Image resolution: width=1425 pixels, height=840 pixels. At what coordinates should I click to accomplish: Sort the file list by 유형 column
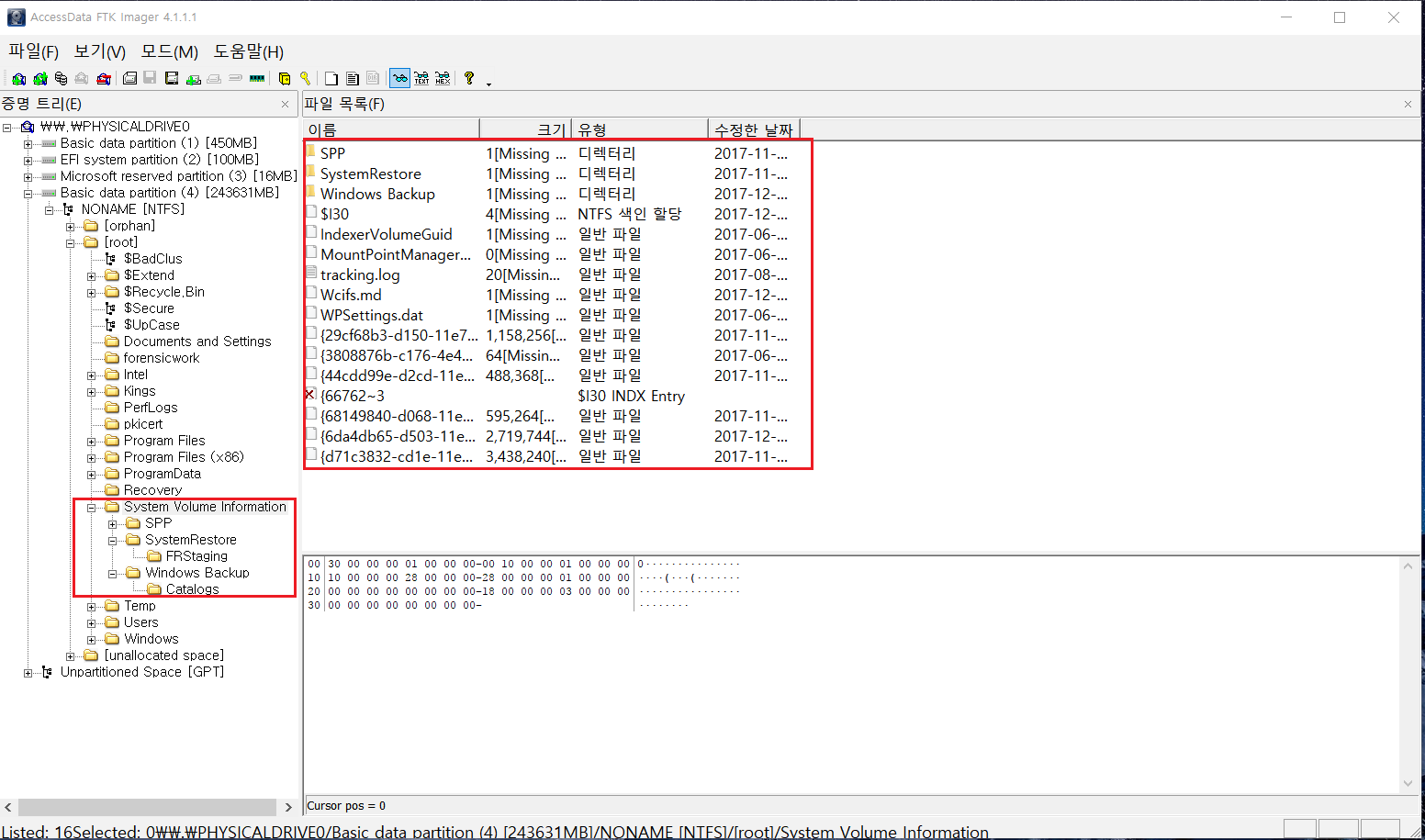pyautogui.click(x=639, y=129)
